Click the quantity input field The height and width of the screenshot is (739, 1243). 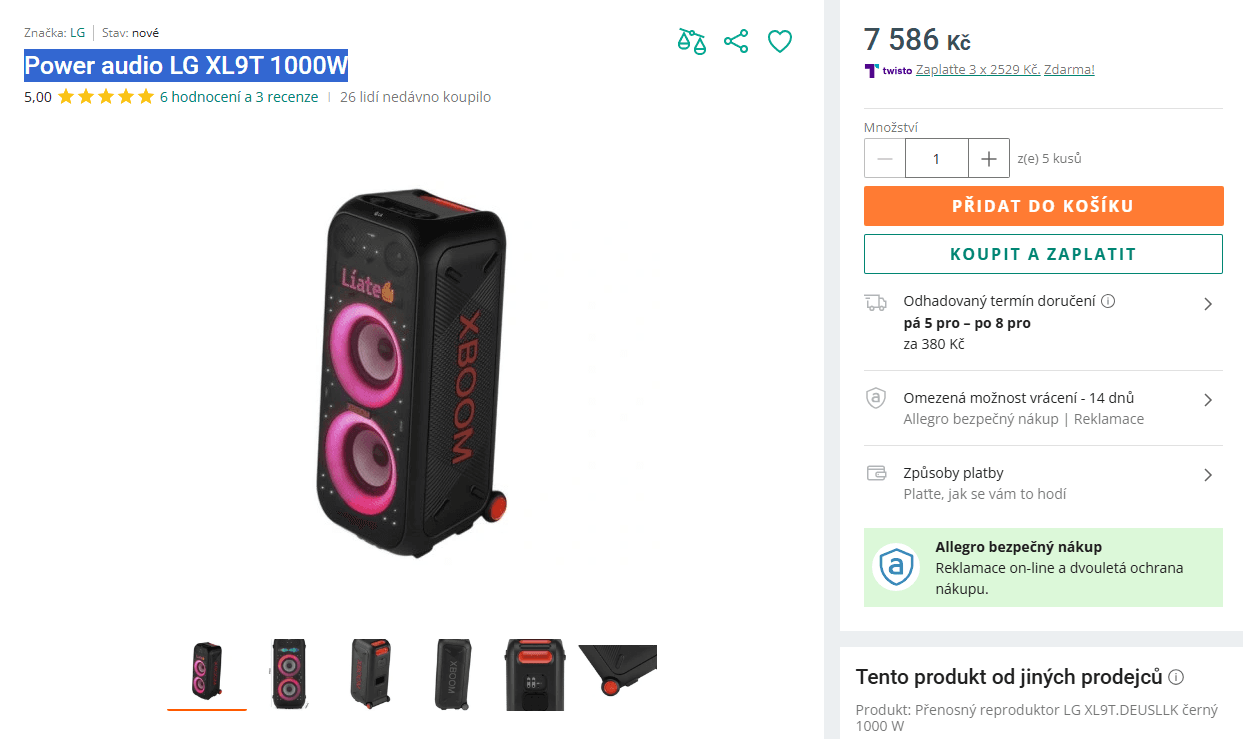point(936,158)
